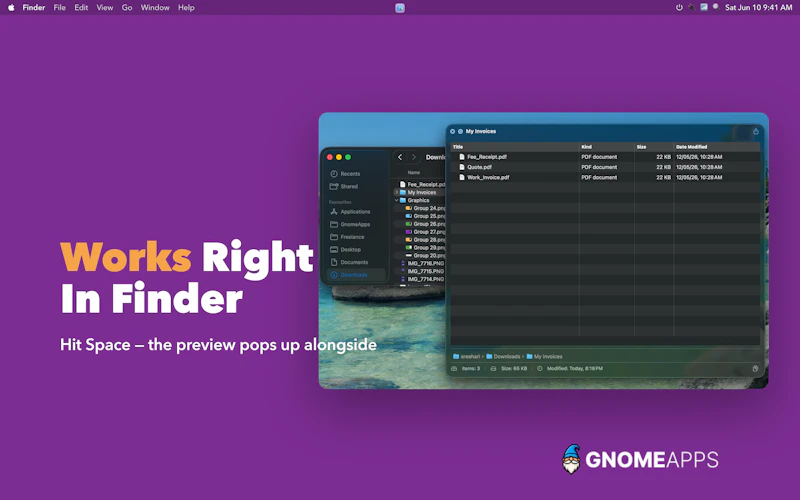Select the Graphics folder row
This screenshot has width=800, height=500.
coord(419,201)
